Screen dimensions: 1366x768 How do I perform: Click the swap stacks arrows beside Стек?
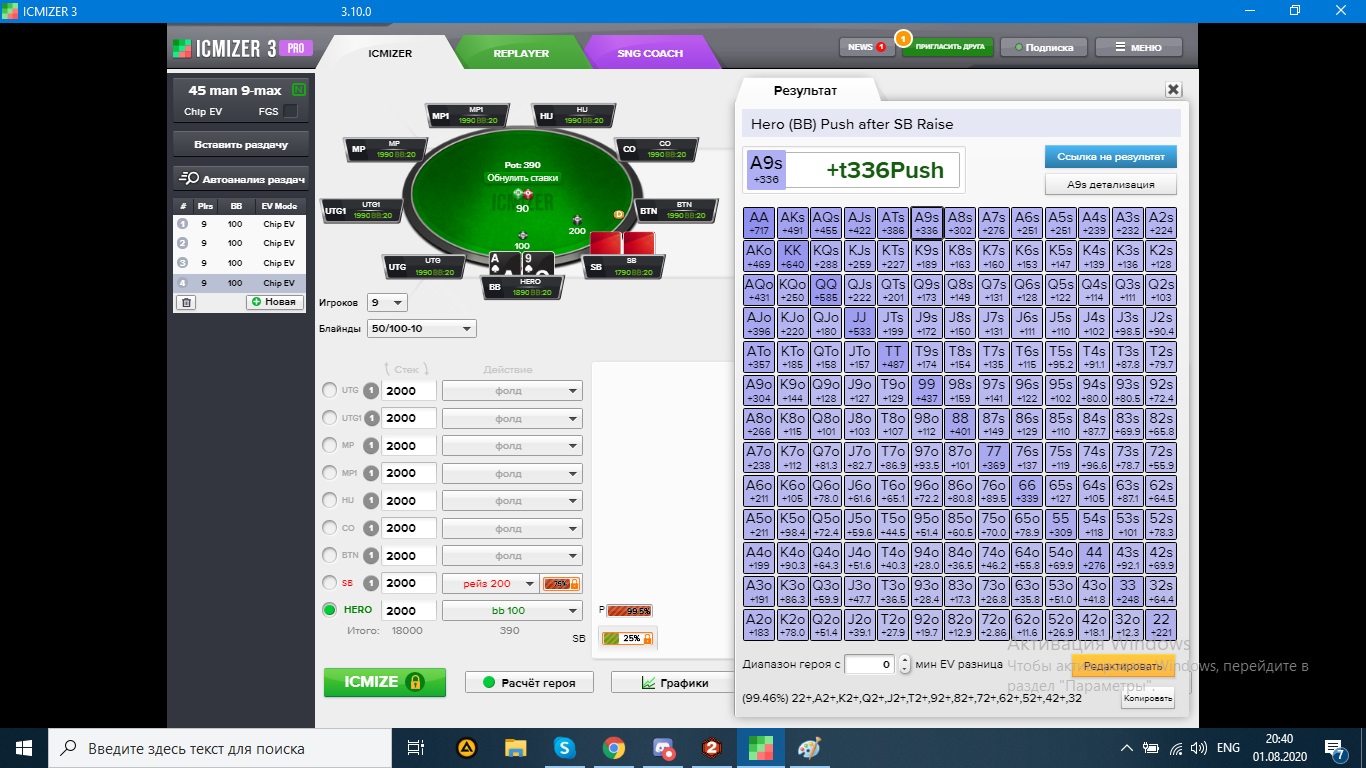407,369
